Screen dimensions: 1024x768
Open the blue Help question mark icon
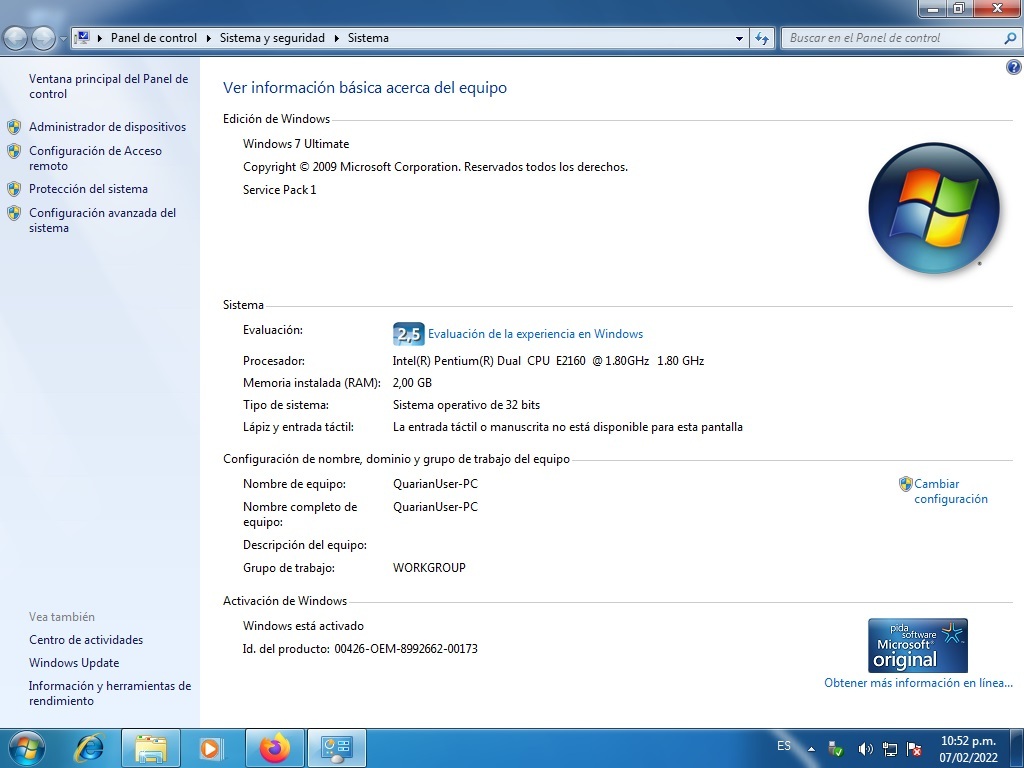[1014, 67]
